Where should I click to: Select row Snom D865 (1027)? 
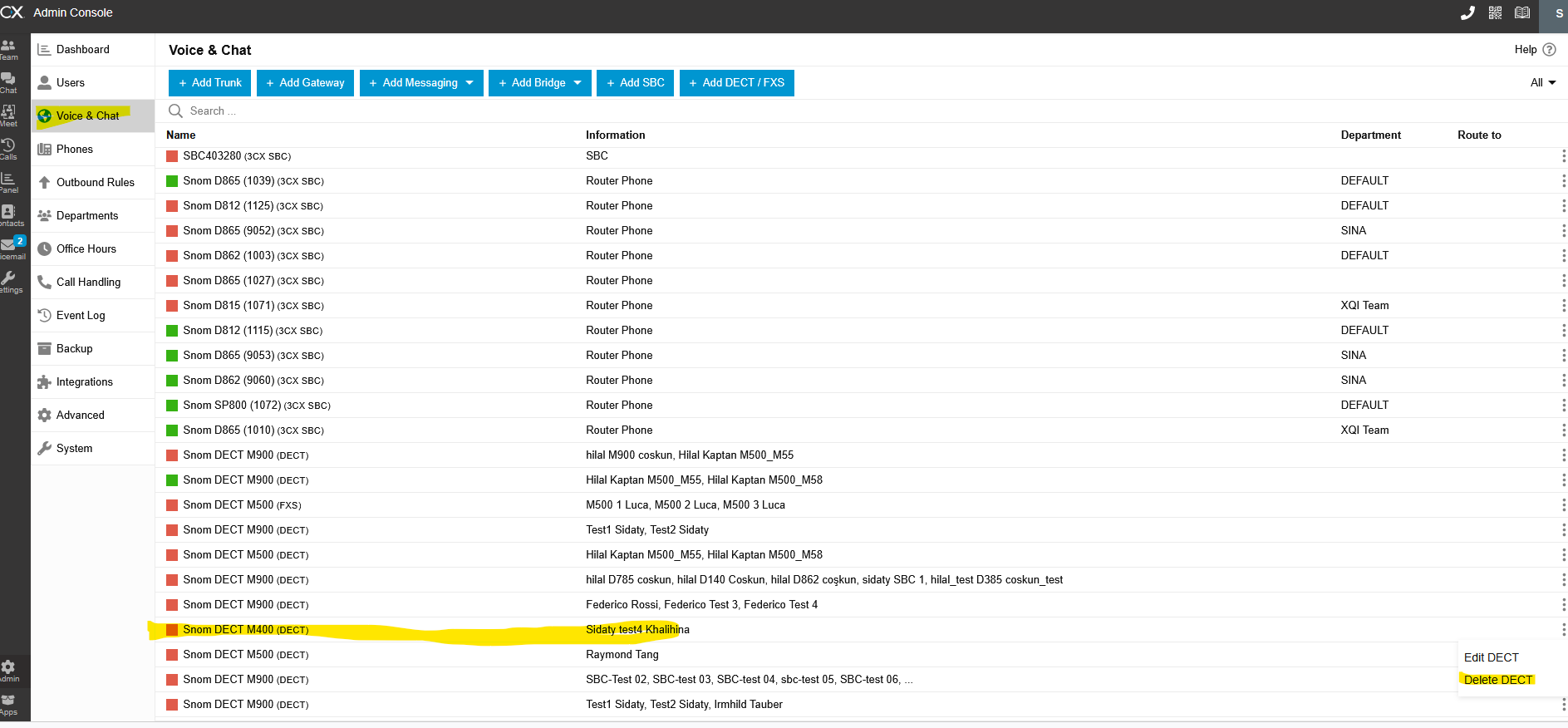[x=861, y=281]
